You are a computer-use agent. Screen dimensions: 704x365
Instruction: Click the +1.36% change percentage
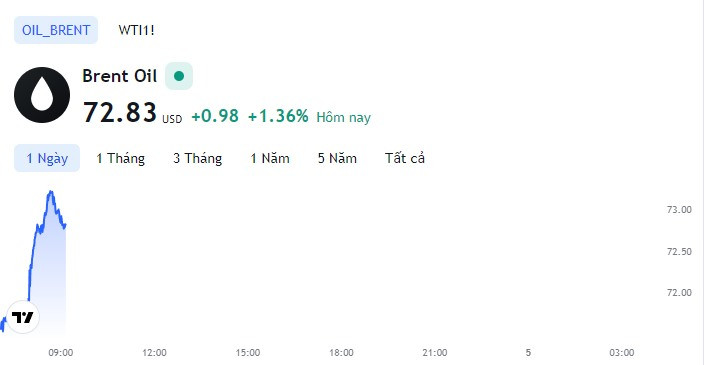278,116
